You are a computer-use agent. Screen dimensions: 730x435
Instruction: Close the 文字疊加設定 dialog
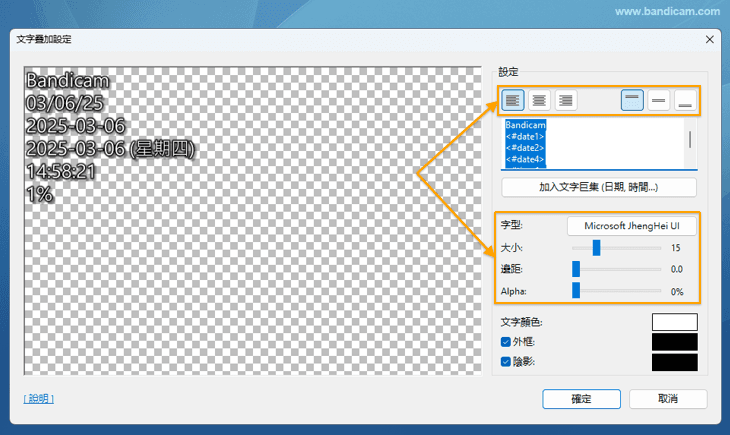(x=710, y=39)
